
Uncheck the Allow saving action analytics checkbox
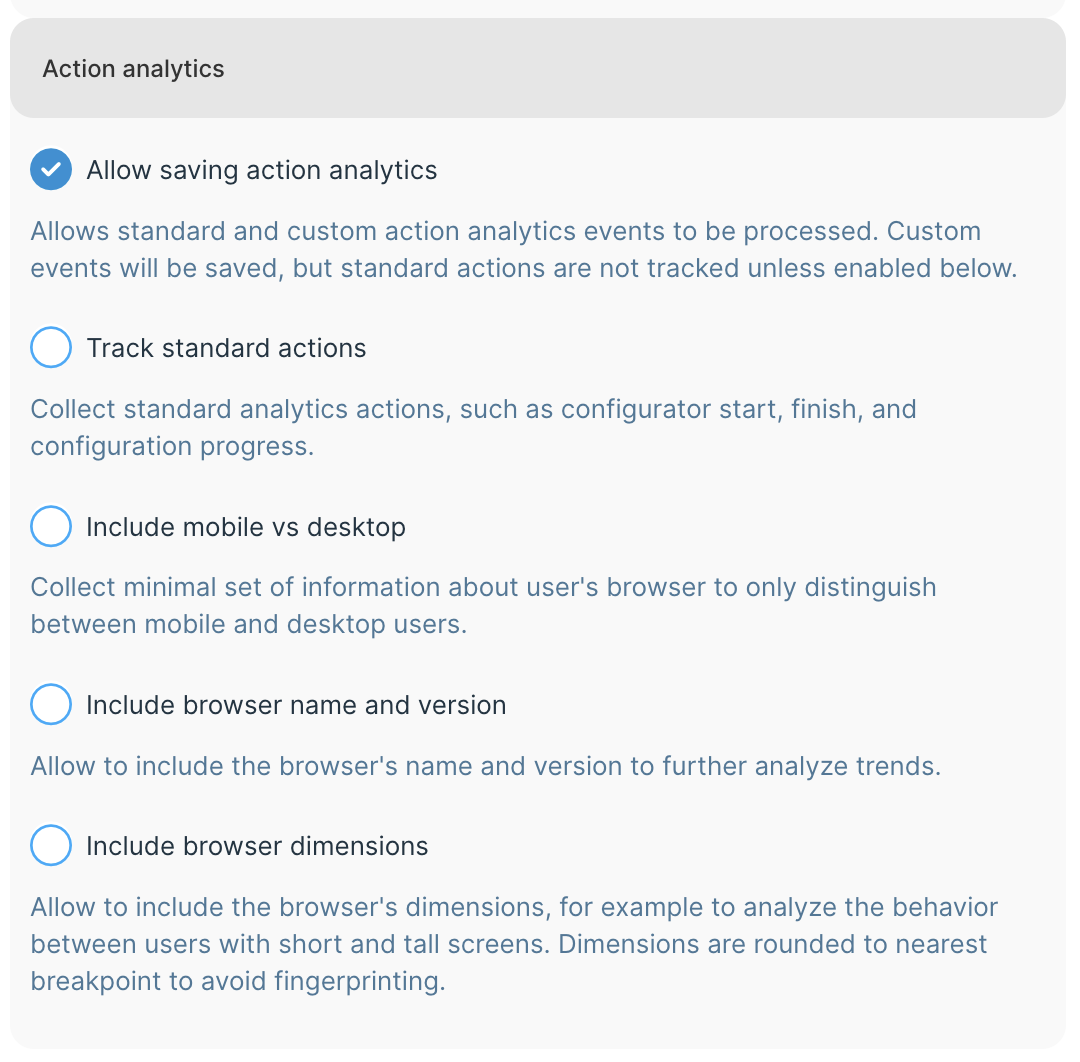point(51,170)
